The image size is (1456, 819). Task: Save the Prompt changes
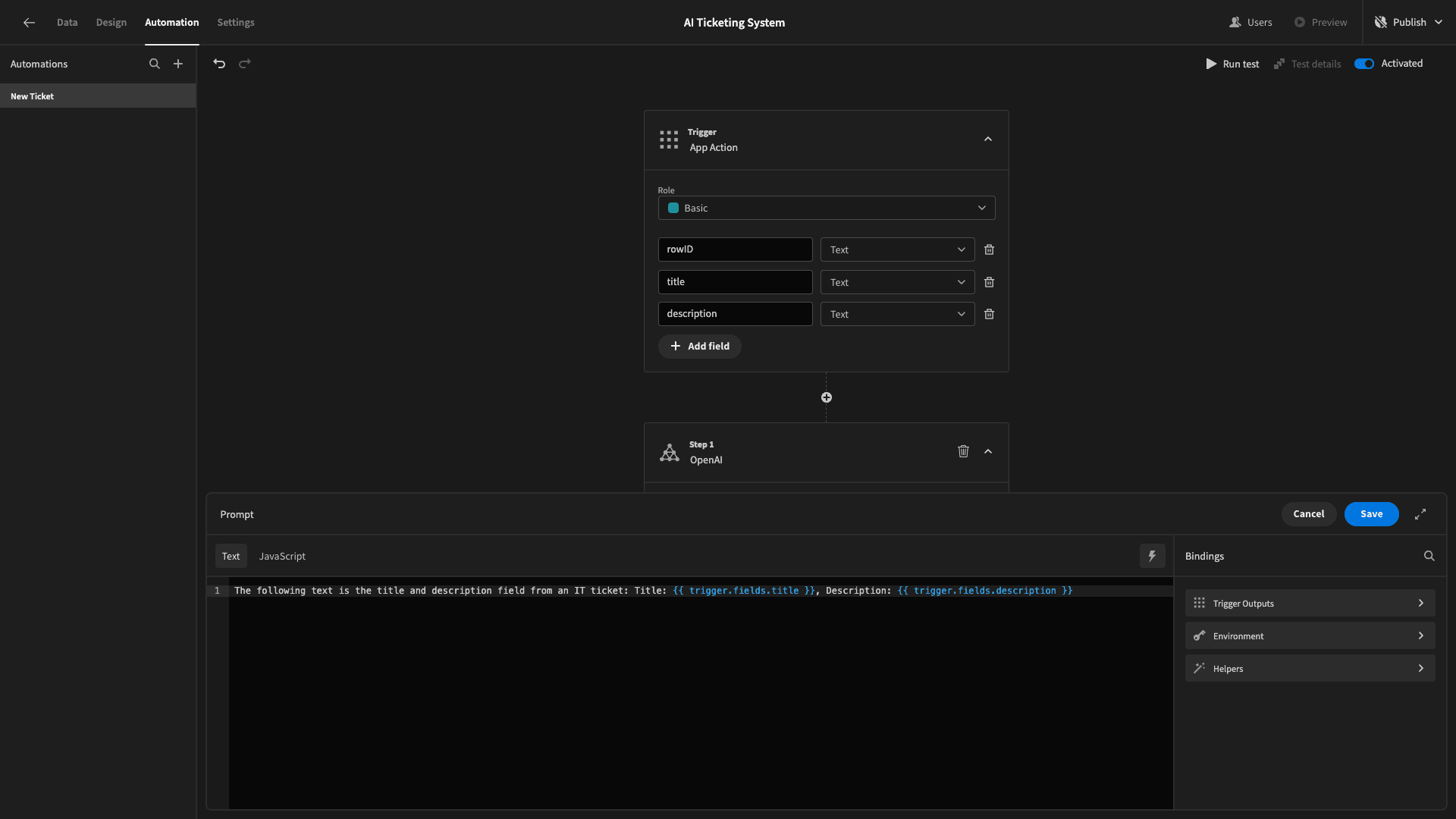tap(1371, 514)
